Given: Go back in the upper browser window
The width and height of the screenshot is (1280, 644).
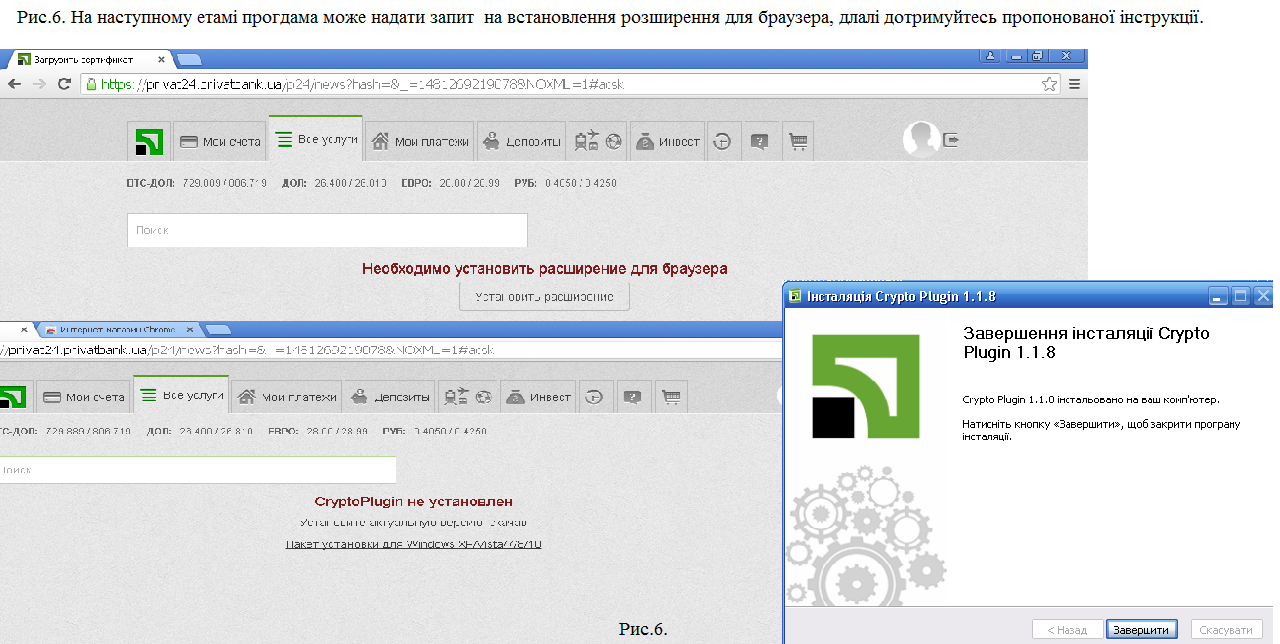Looking at the screenshot, I should tap(15, 84).
